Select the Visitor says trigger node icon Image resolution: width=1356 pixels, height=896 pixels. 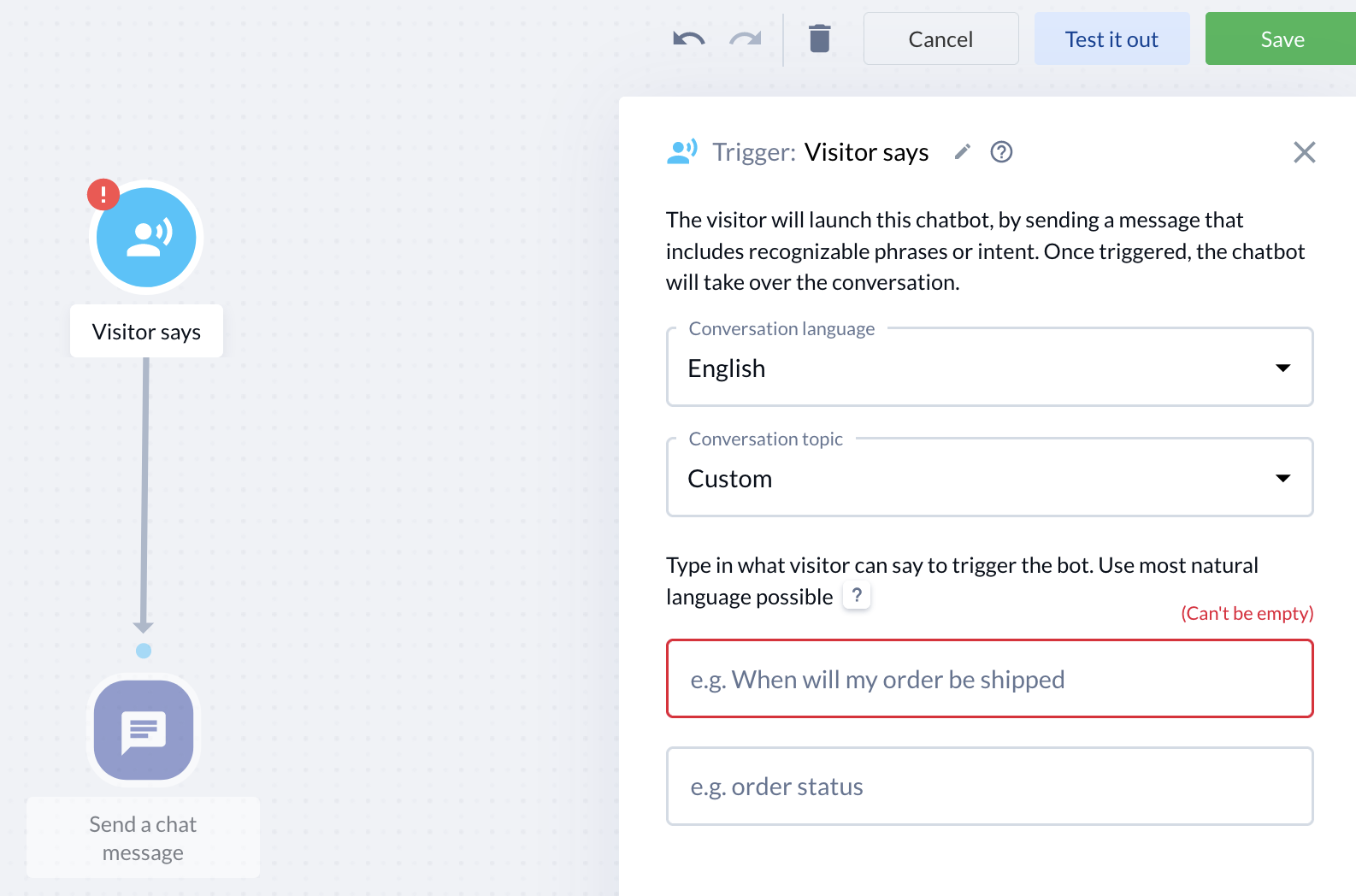coord(146,238)
